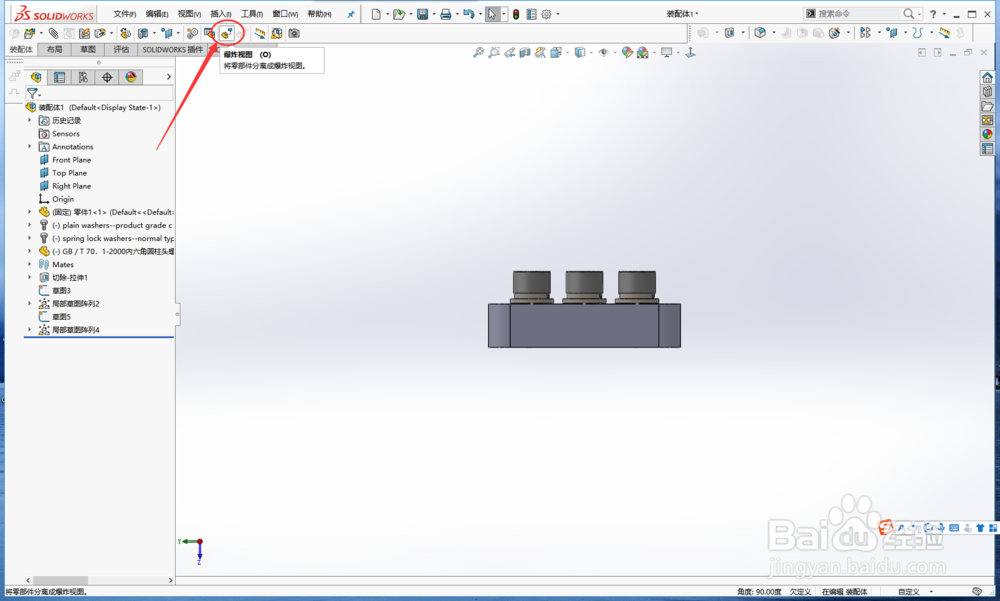The height and width of the screenshot is (601, 1000).
Task: Open Design Library icon in task pane
Action: point(987,91)
